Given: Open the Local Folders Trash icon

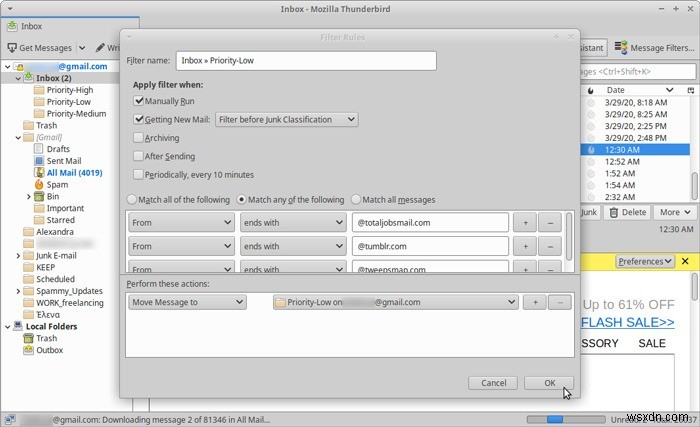Looking at the screenshot, I should point(29,338).
